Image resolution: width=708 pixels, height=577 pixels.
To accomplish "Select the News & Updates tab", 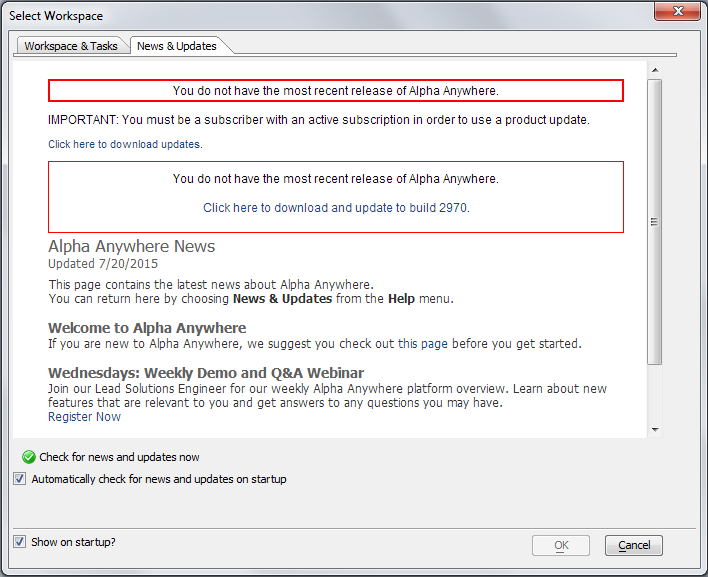I will pyautogui.click(x=177, y=46).
